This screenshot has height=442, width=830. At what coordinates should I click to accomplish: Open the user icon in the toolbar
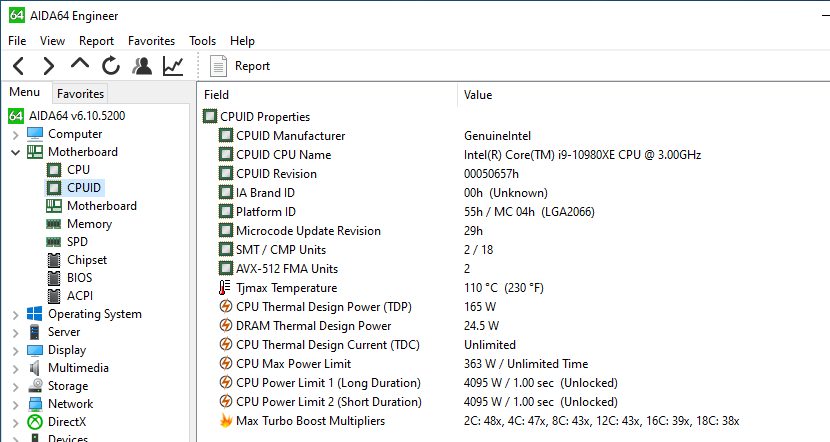(142, 66)
